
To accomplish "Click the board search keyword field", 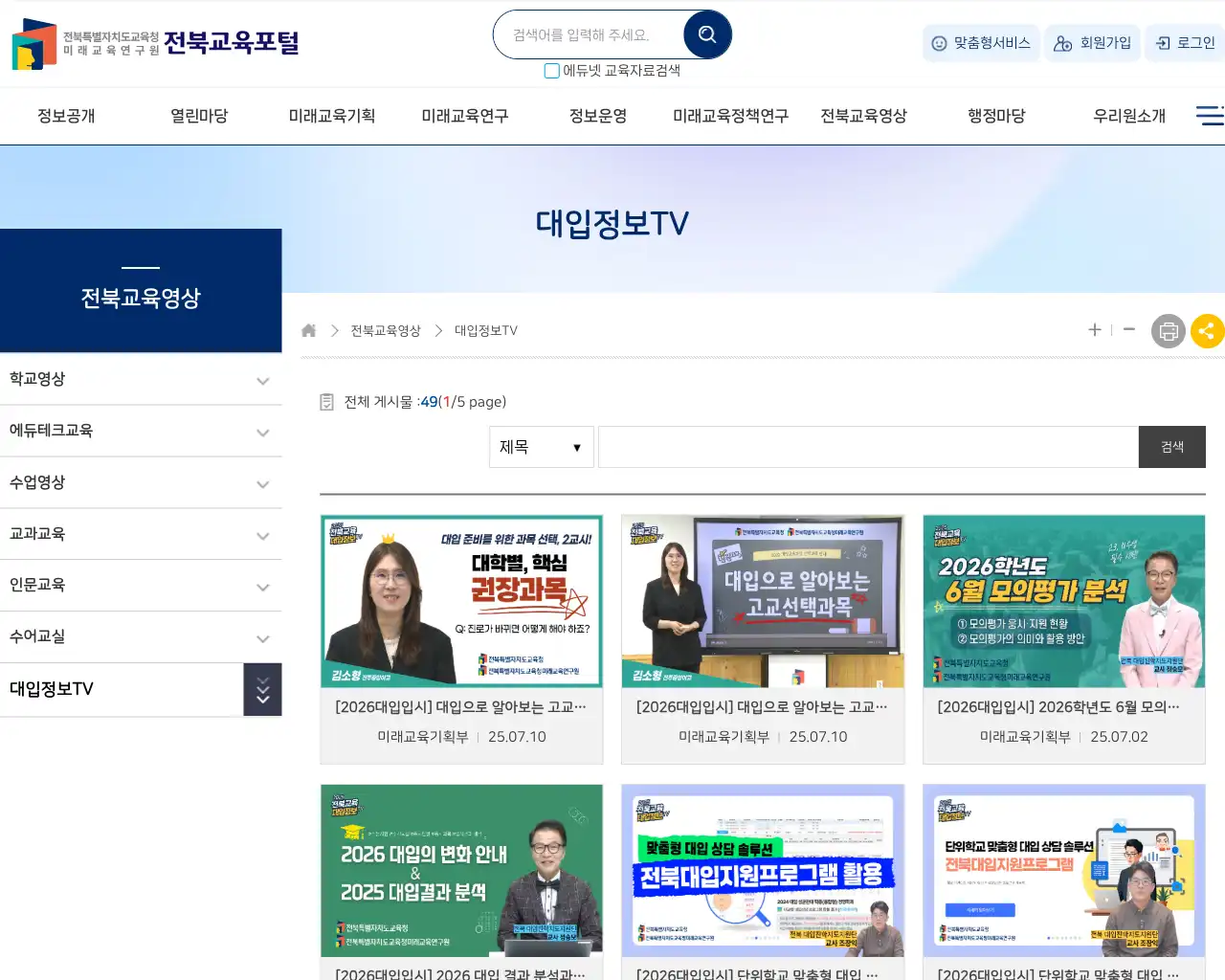I will [x=868, y=447].
